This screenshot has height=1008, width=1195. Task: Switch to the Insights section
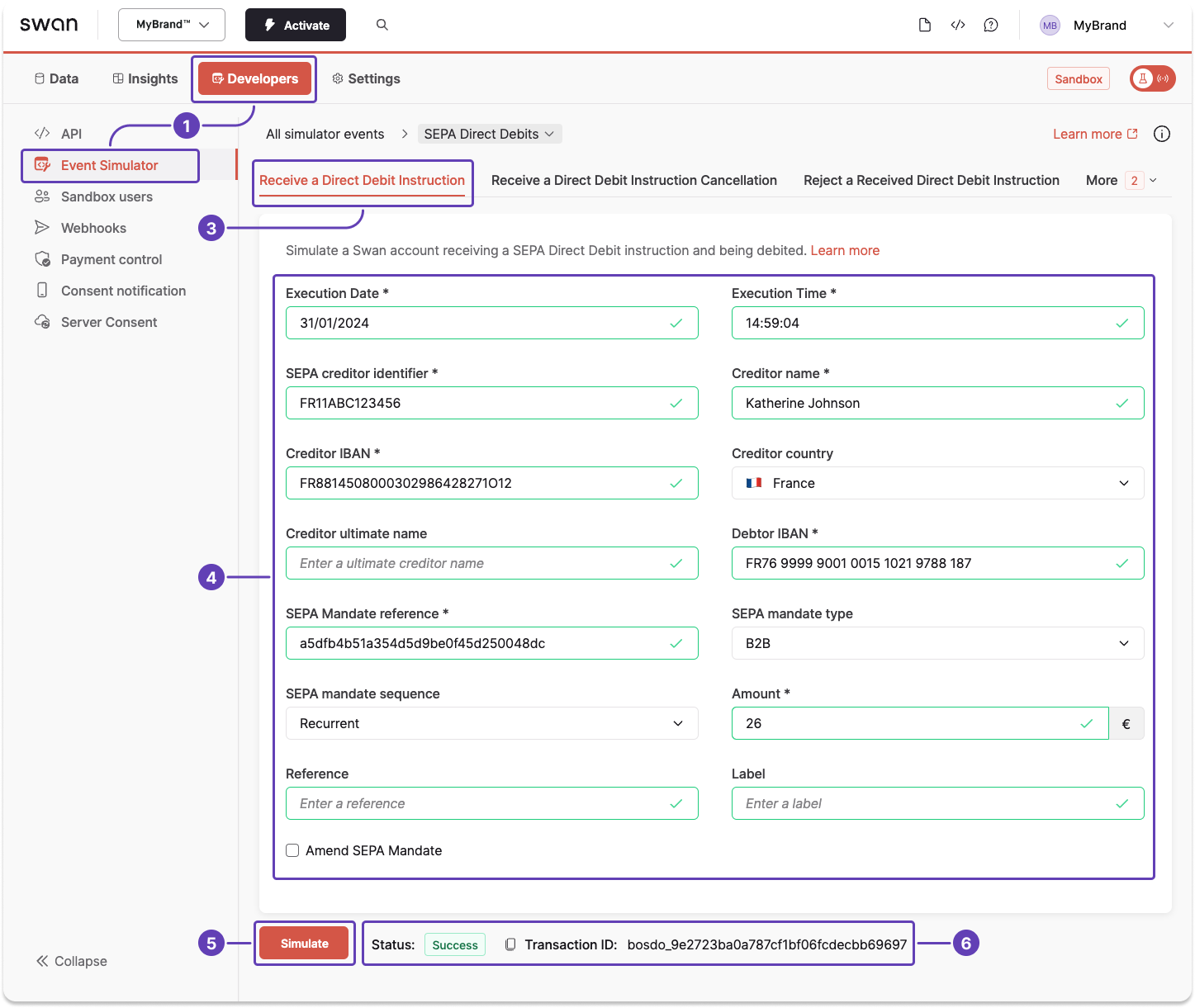pyautogui.click(x=145, y=78)
